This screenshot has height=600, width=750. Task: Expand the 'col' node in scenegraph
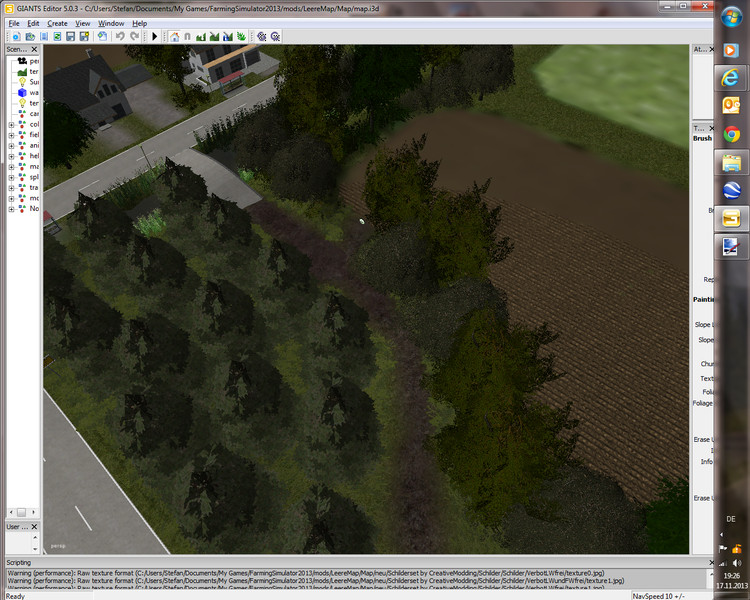[x=11, y=124]
